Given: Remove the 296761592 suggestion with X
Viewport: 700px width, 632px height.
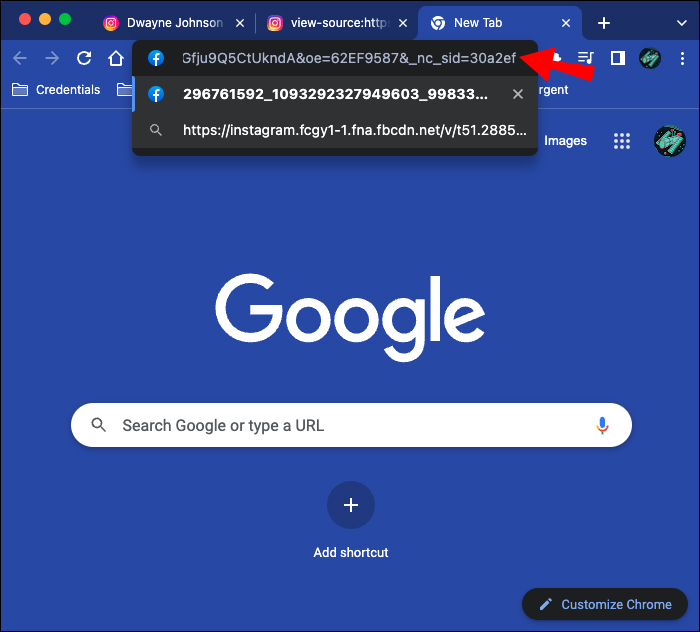Looking at the screenshot, I should click(518, 94).
